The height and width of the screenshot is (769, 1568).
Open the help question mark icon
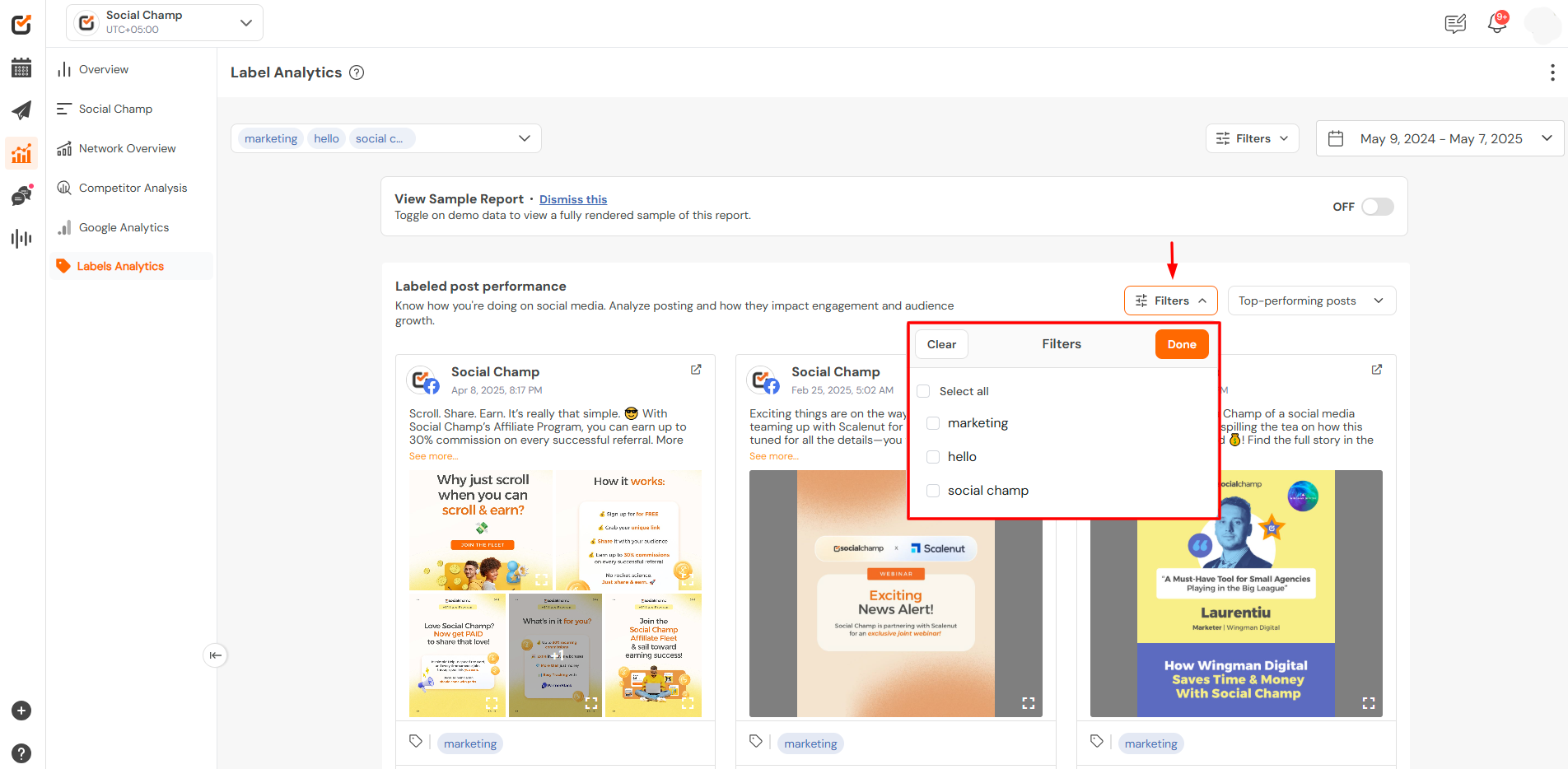click(21, 753)
